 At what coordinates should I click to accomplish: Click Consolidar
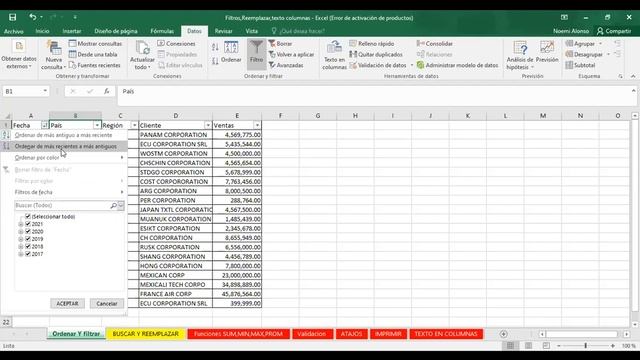pyautogui.click(x=435, y=44)
